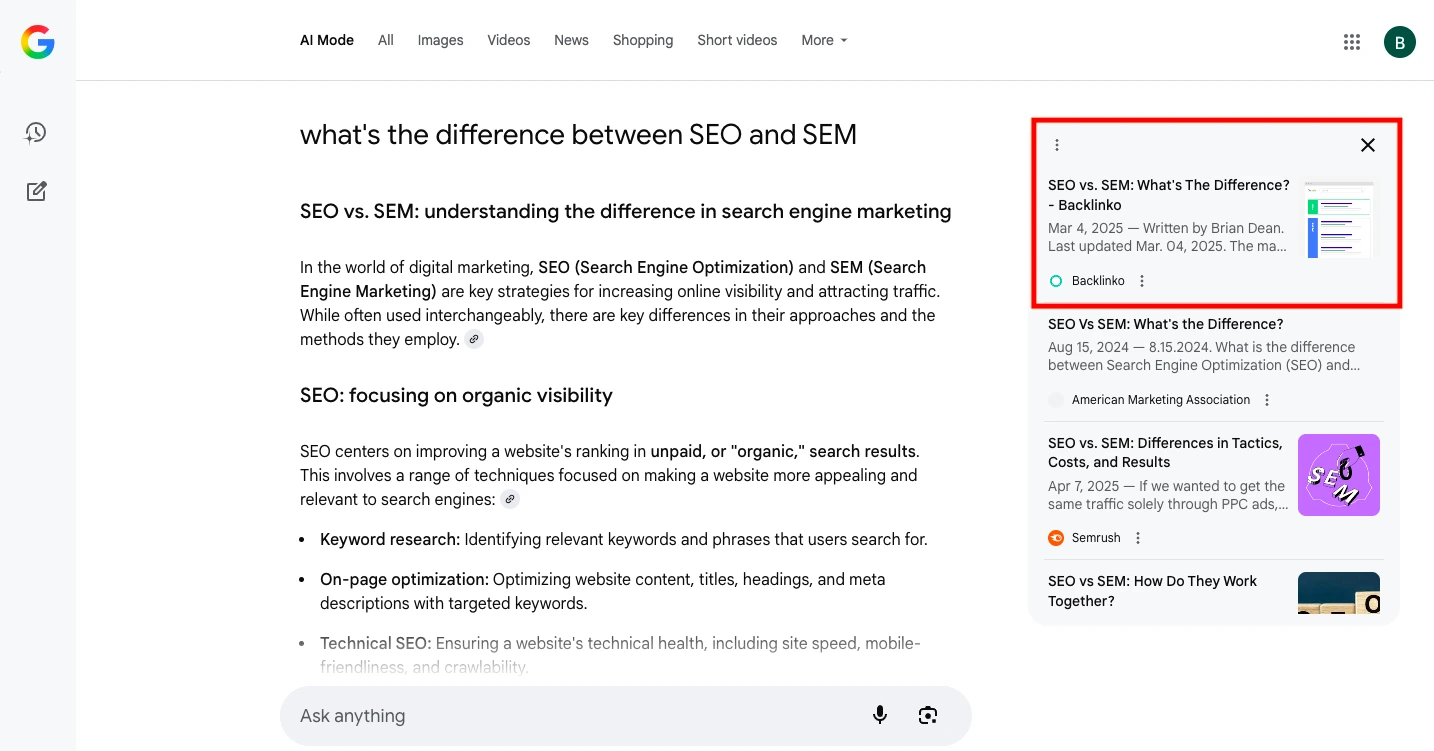
Task: Close the sources side panel
Action: 1367,145
